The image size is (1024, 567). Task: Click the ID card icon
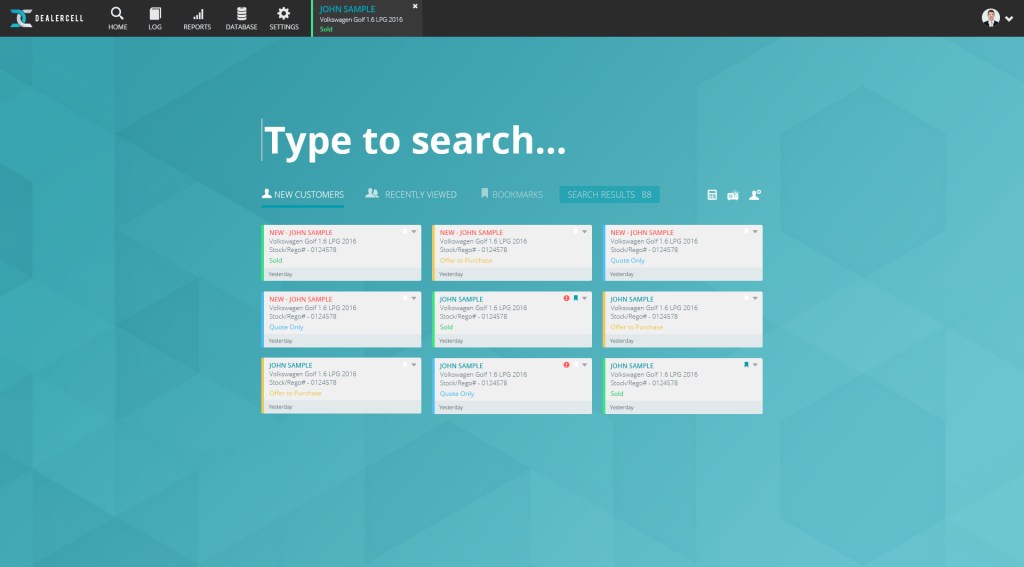[x=733, y=195]
